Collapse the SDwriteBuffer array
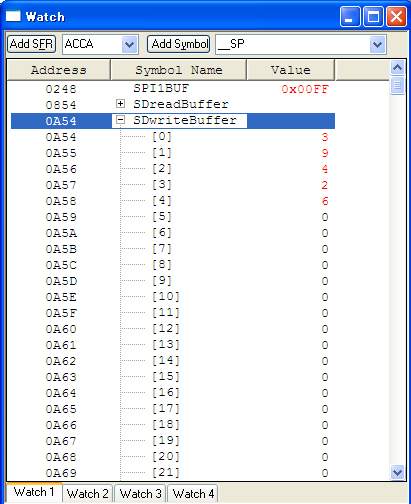Viewport: 411px width, 504px height. click(x=120, y=120)
